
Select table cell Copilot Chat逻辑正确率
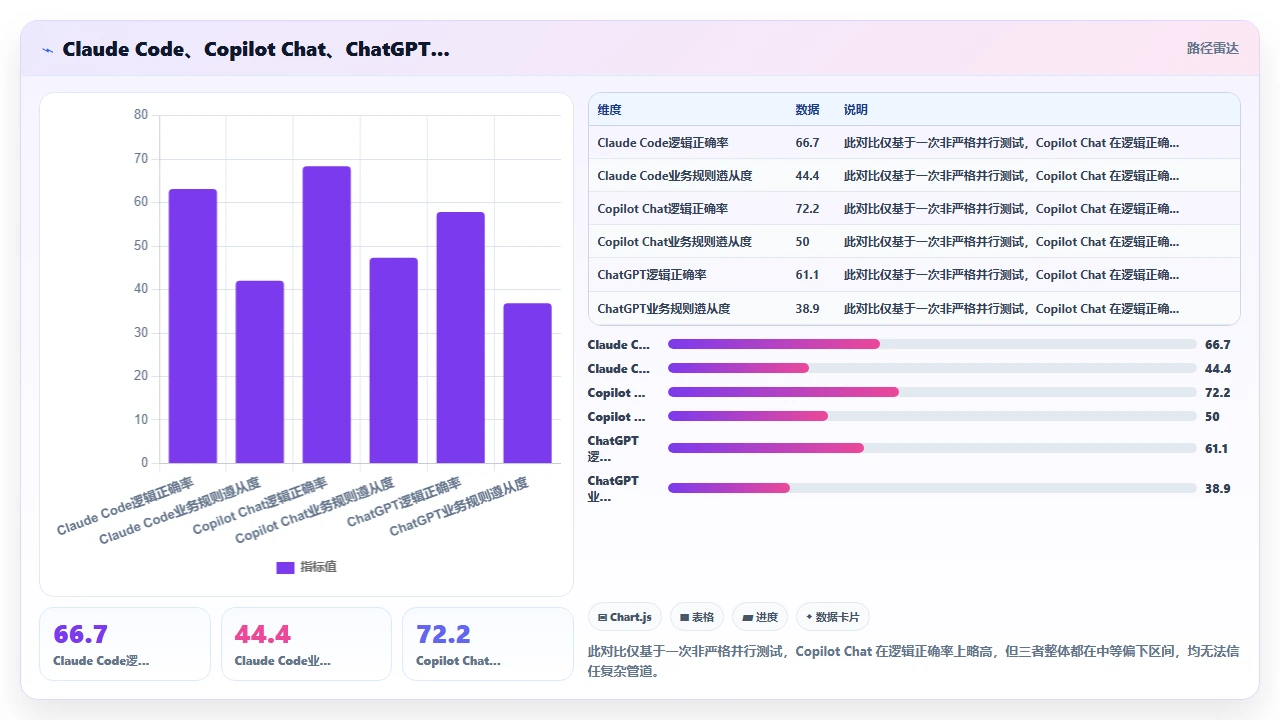663,209
